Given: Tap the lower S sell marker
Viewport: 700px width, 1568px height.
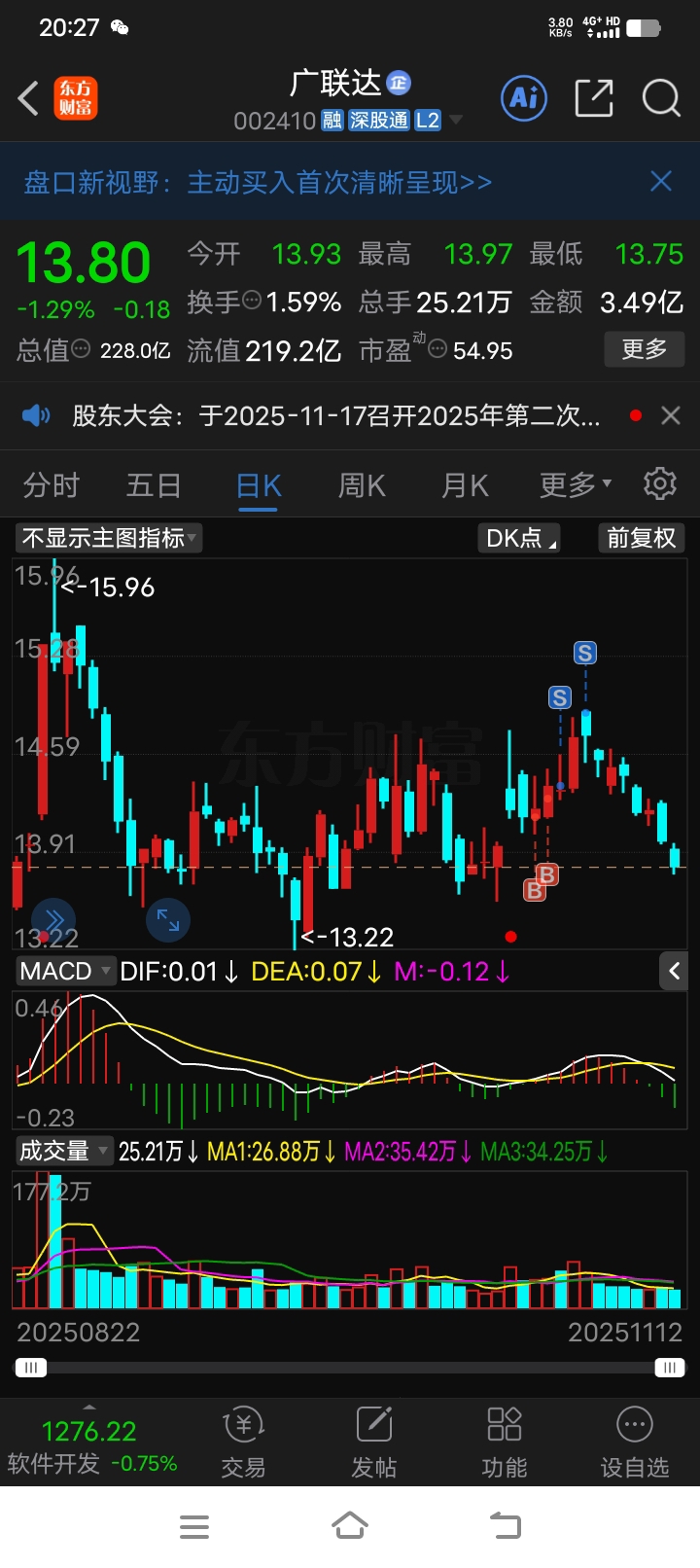Looking at the screenshot, I should (559, 697).
